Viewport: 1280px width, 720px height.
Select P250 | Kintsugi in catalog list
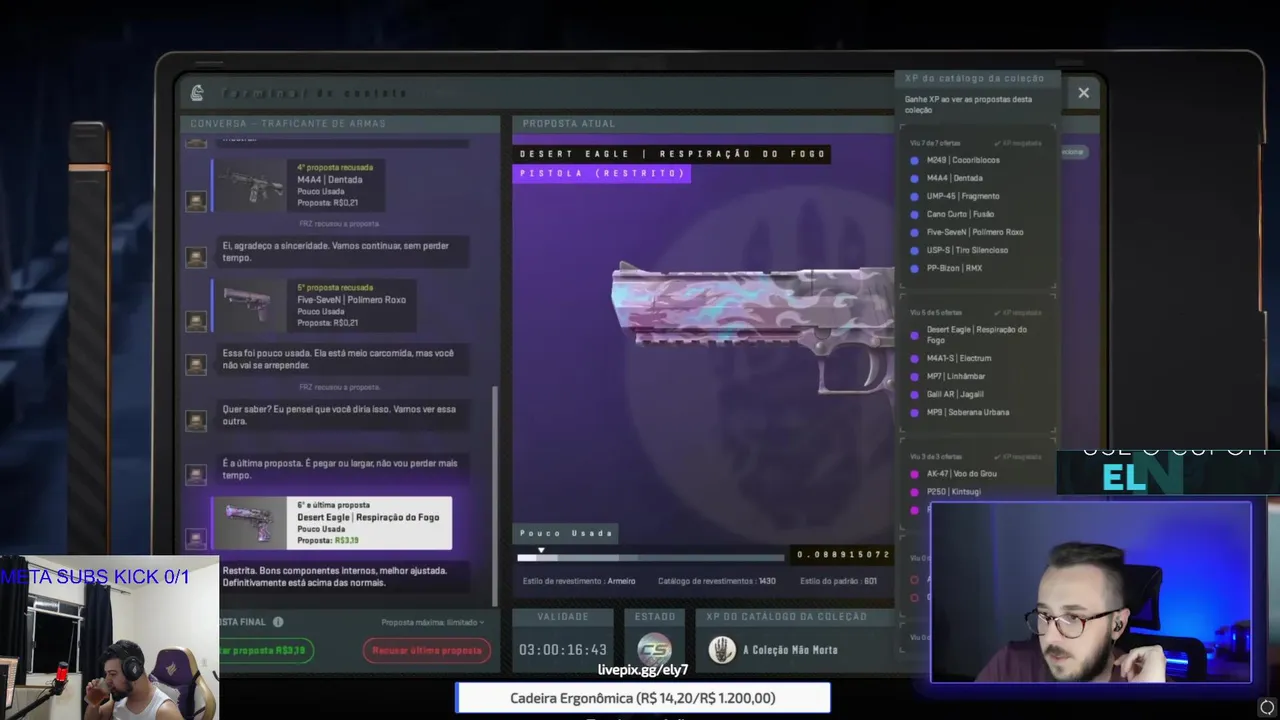click(946, 492)
